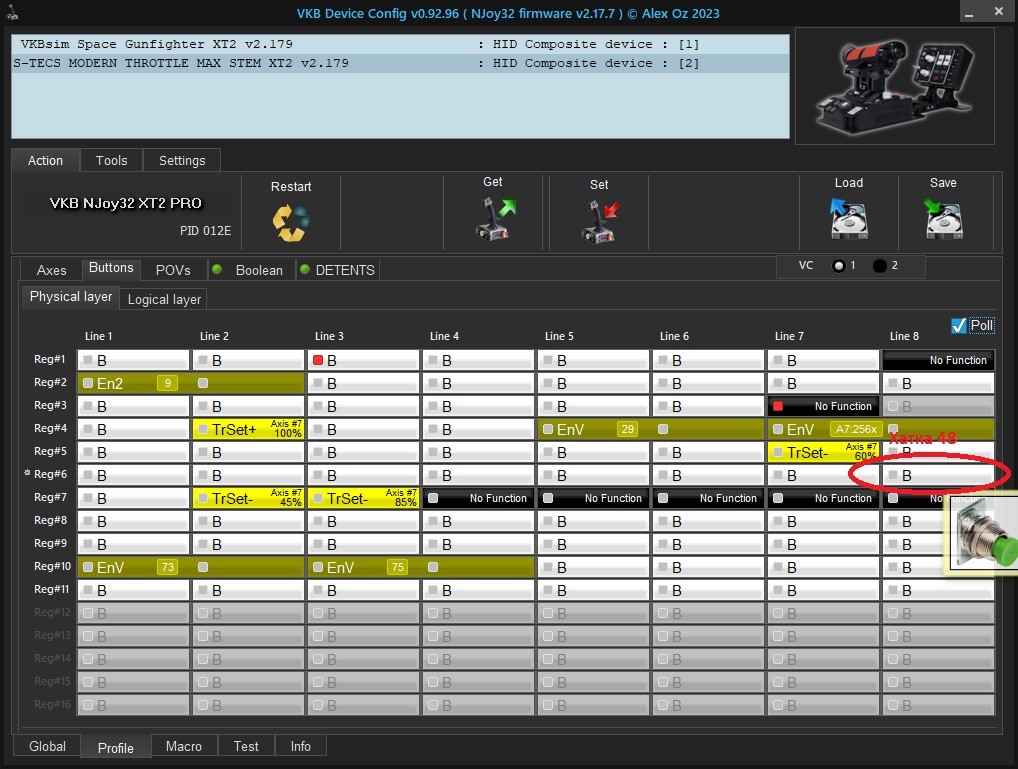
Task: Switch to the Boolean tab
Action: pyautogui.click(x=252, y=270)
